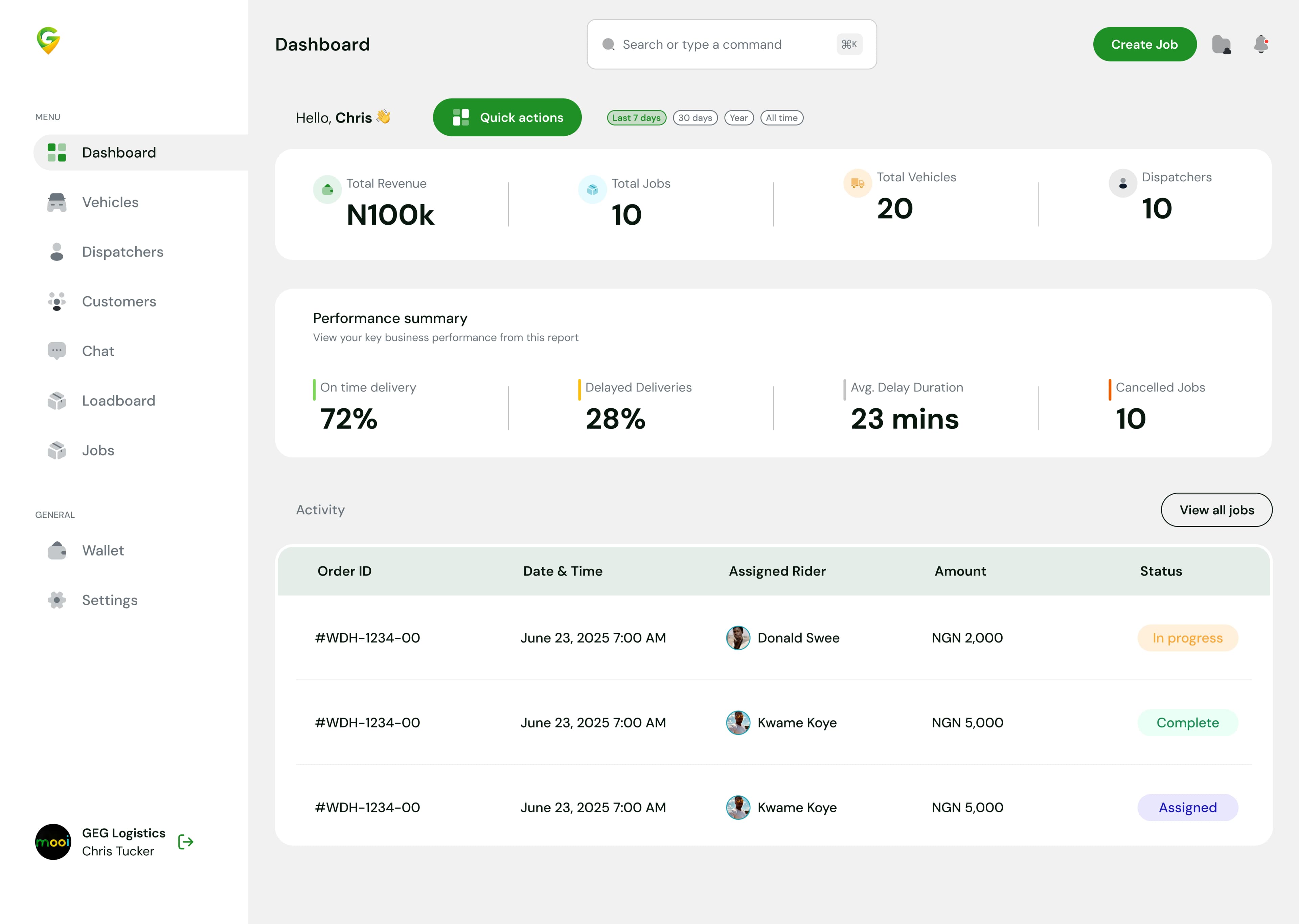This screenshot has height=924, width=1299.
Task: Click the View all jobs button
Action: click(x=1216, y=510)
